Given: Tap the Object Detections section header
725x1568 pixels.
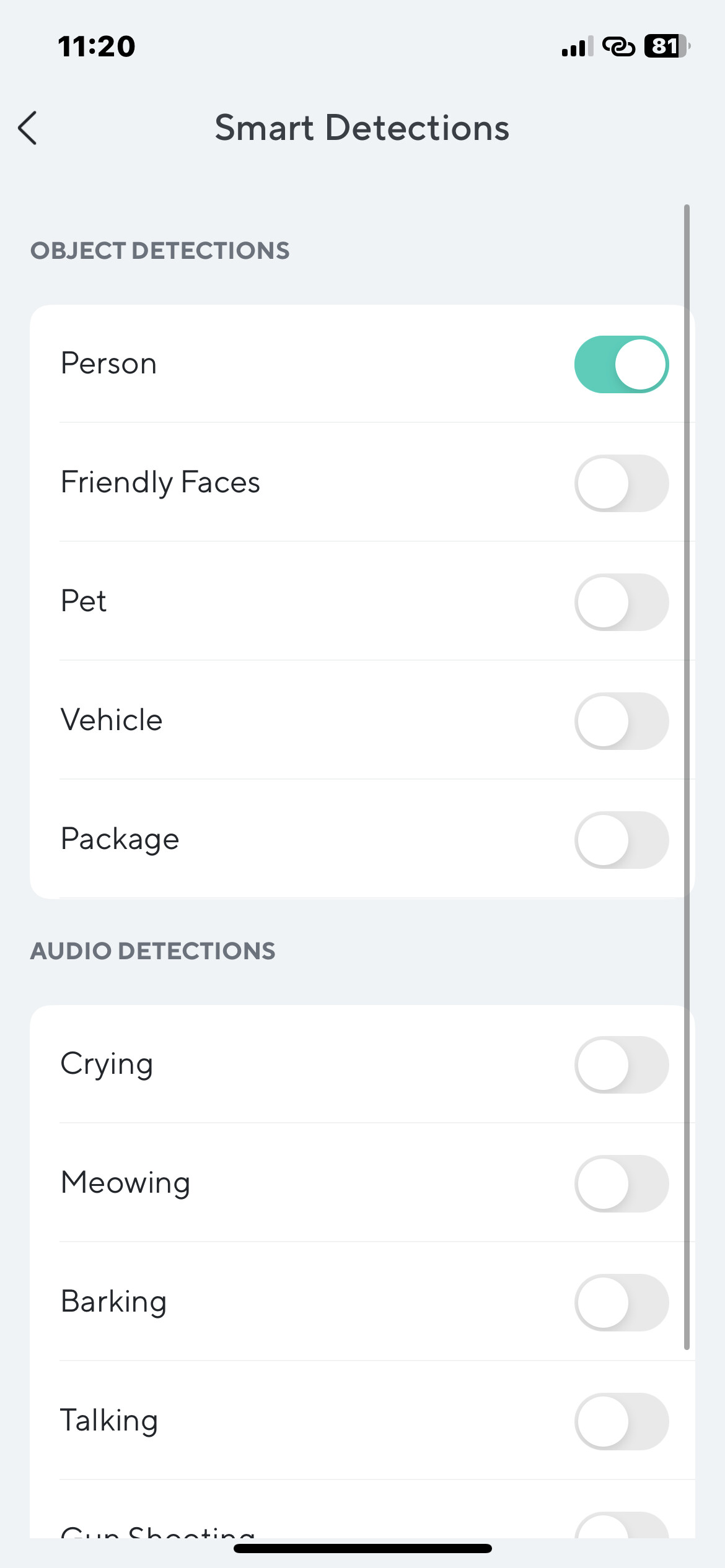Looking at the screenshot, I should click(x=160, y=251).
